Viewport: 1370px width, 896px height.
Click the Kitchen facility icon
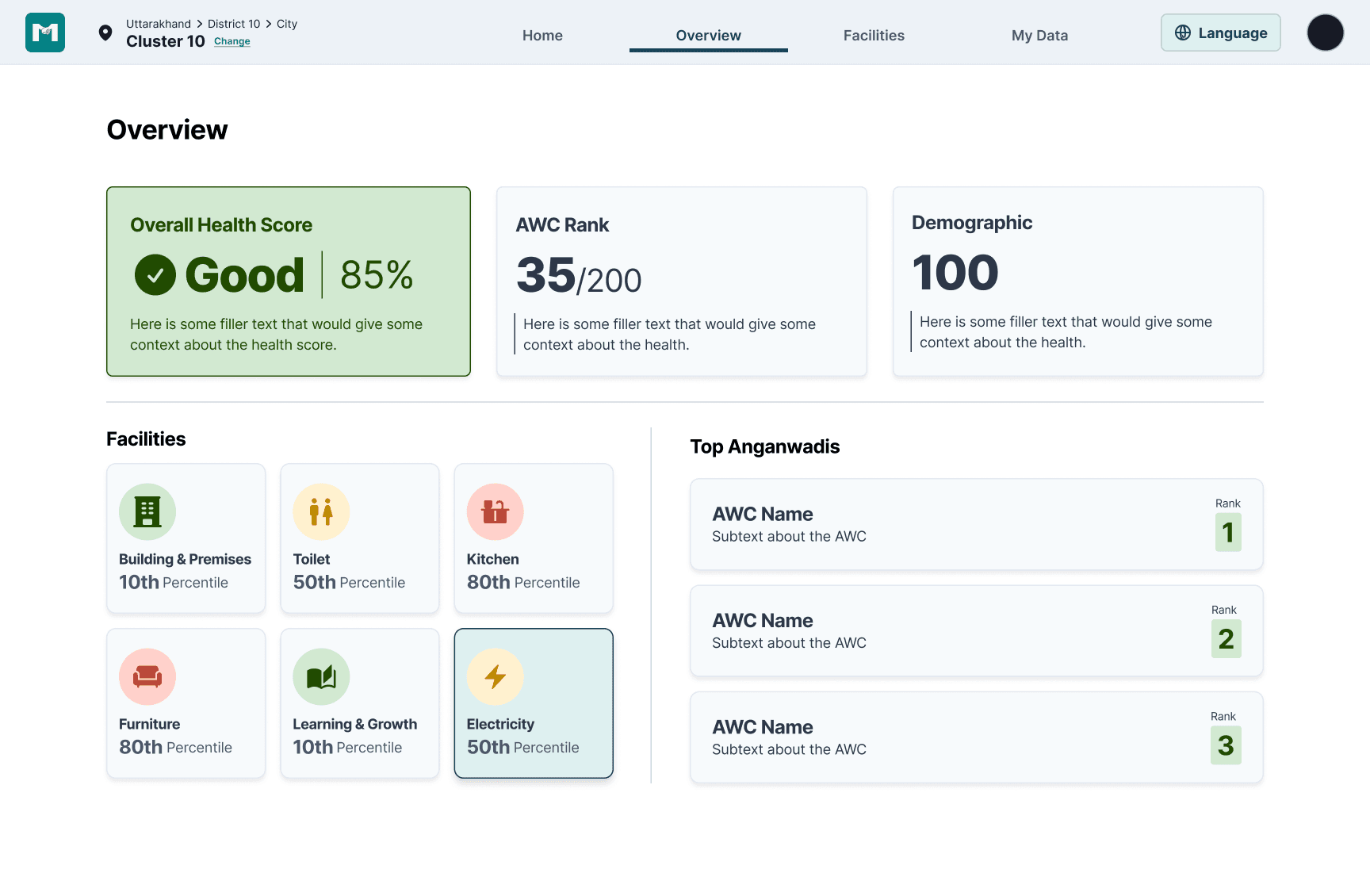(495, 511)
